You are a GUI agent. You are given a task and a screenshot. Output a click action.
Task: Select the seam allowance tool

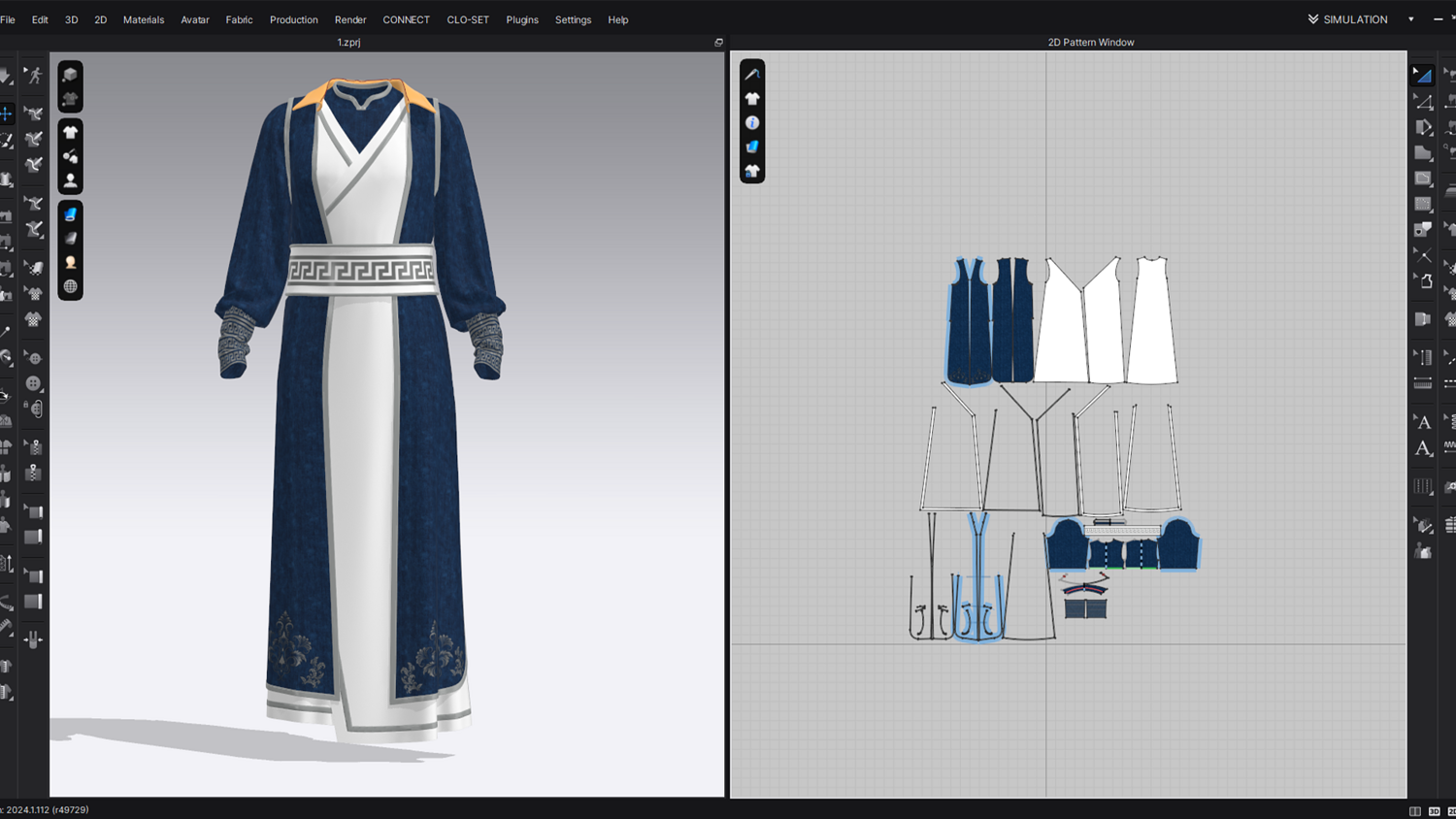click(x=1423, y=319)
